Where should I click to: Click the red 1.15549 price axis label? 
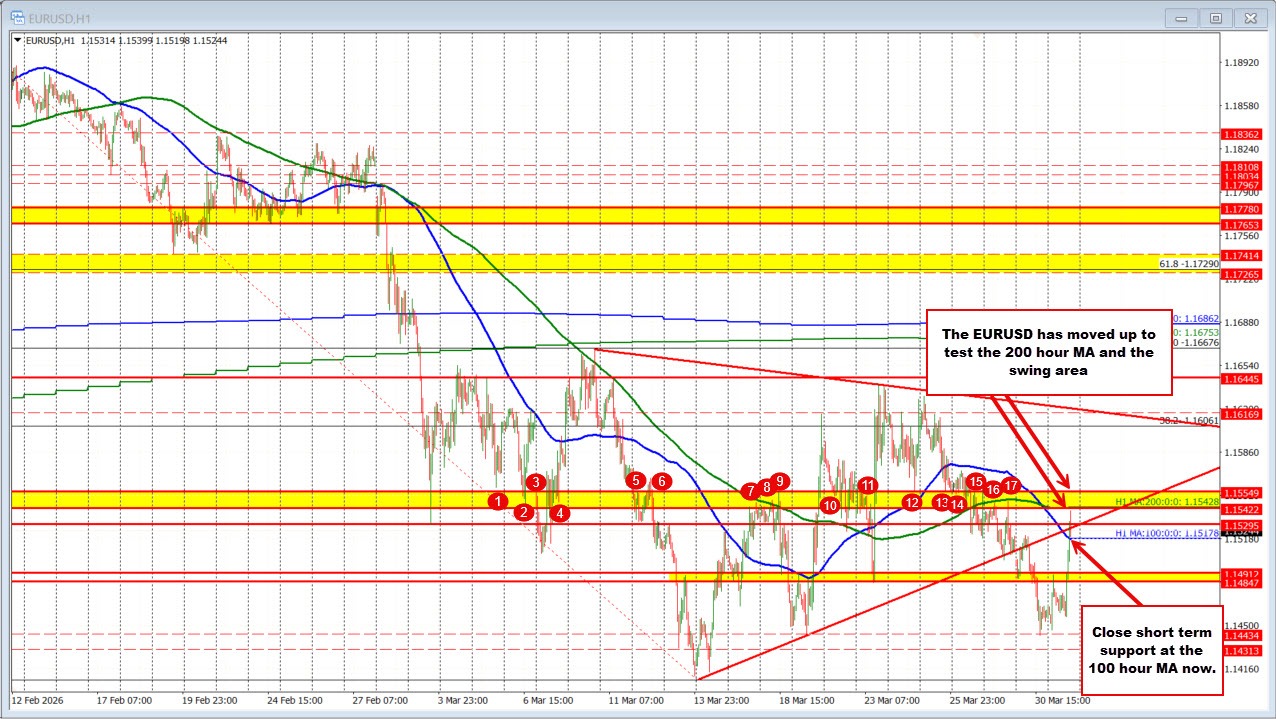tap(1240, 491)
